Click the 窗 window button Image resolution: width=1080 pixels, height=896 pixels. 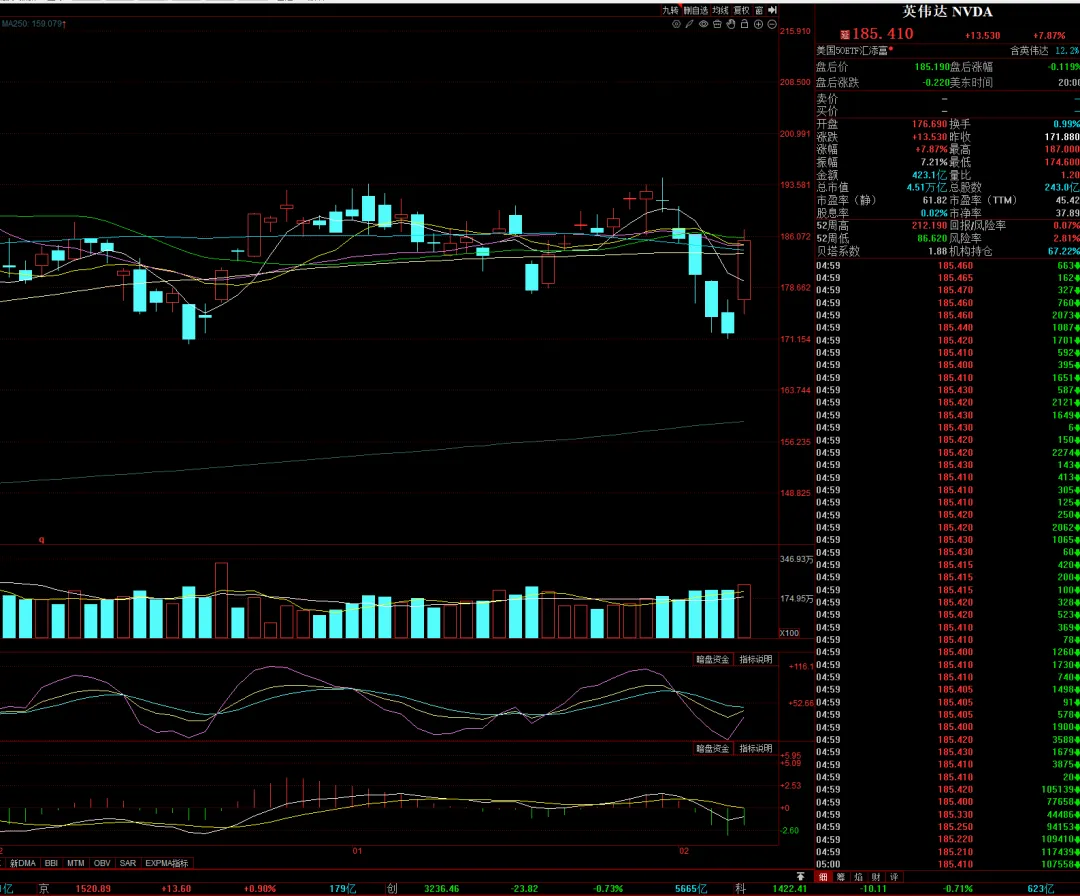pos(759,10)
